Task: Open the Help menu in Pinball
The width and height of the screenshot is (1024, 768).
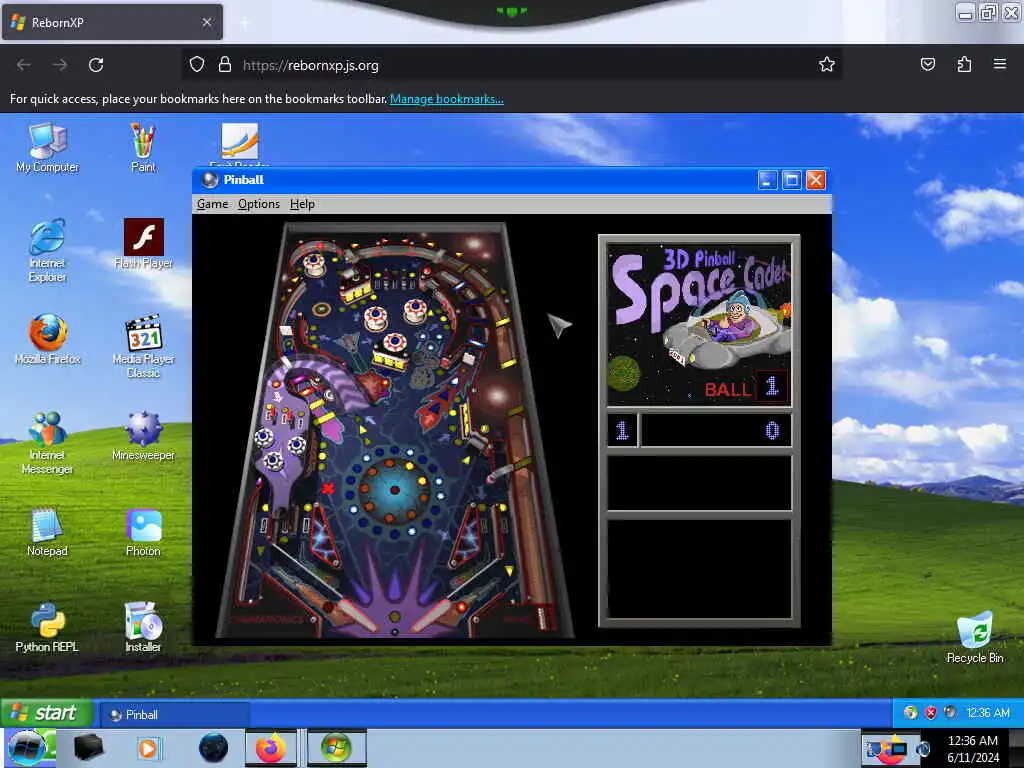Action: tap(302, 204)
